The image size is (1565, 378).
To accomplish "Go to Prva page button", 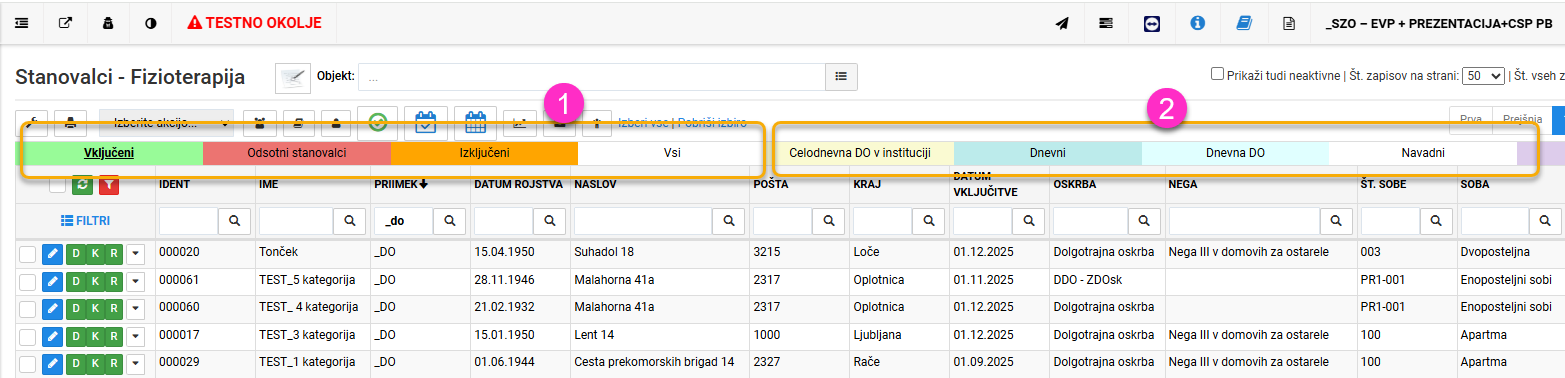I will tap(1471, 119).
